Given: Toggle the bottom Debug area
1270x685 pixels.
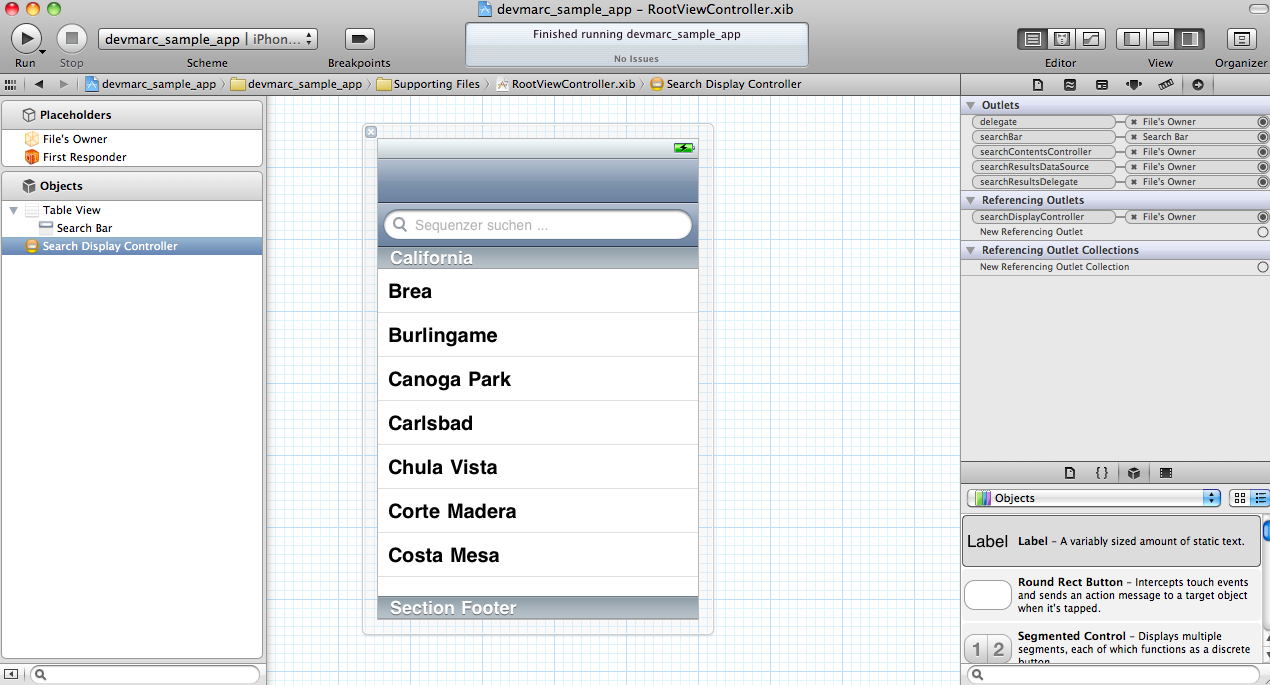Looking at the screenshot, I should (x=1160, y=38).
